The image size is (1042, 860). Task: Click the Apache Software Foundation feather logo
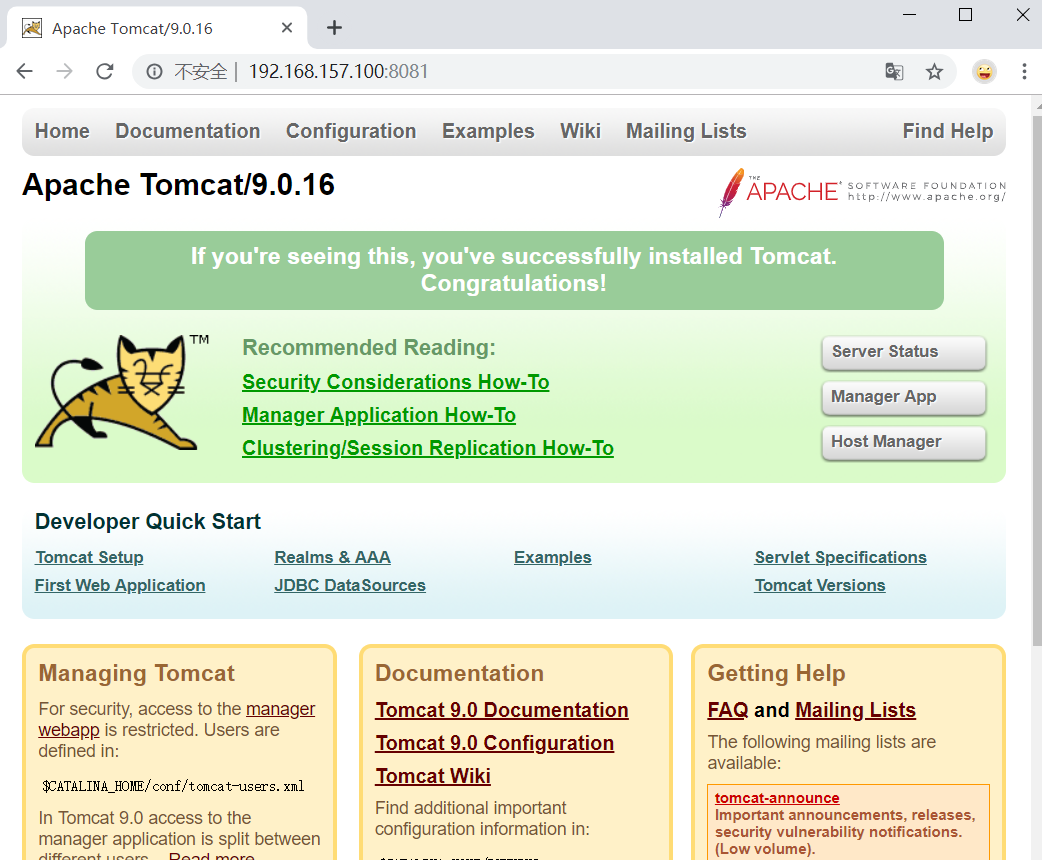[862, 191]
